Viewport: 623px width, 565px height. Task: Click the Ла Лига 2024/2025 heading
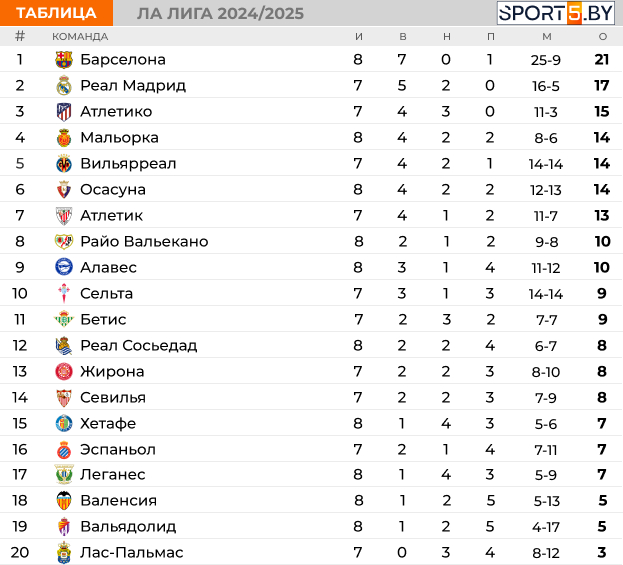(220, 14)
